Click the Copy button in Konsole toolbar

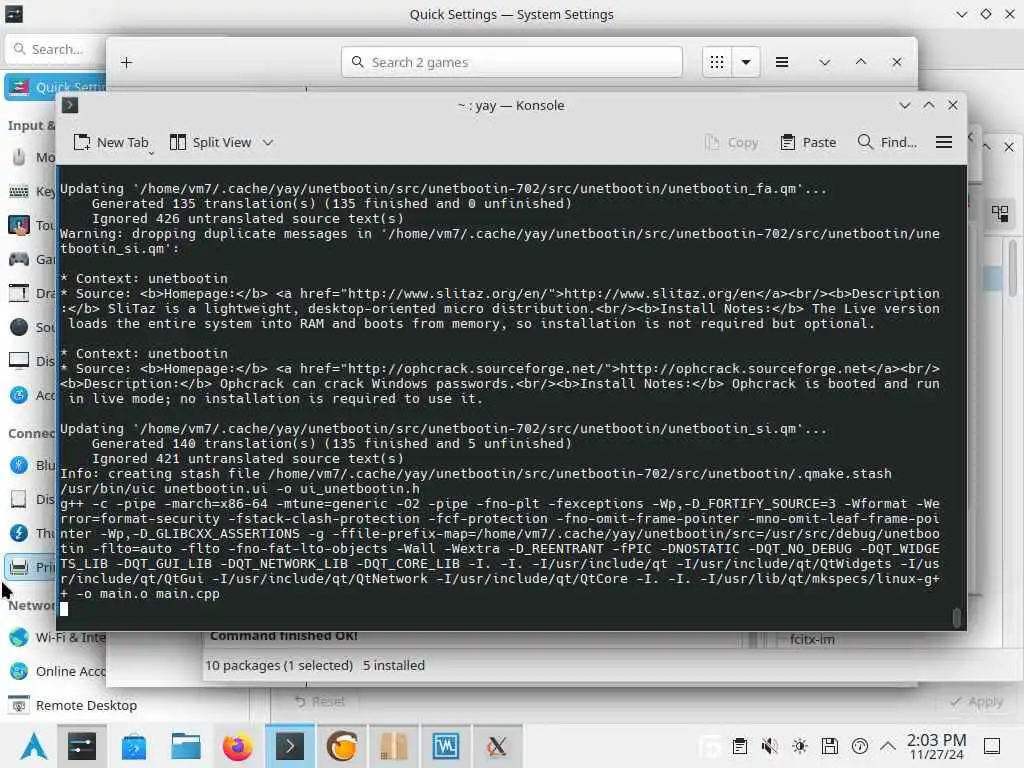732,142
